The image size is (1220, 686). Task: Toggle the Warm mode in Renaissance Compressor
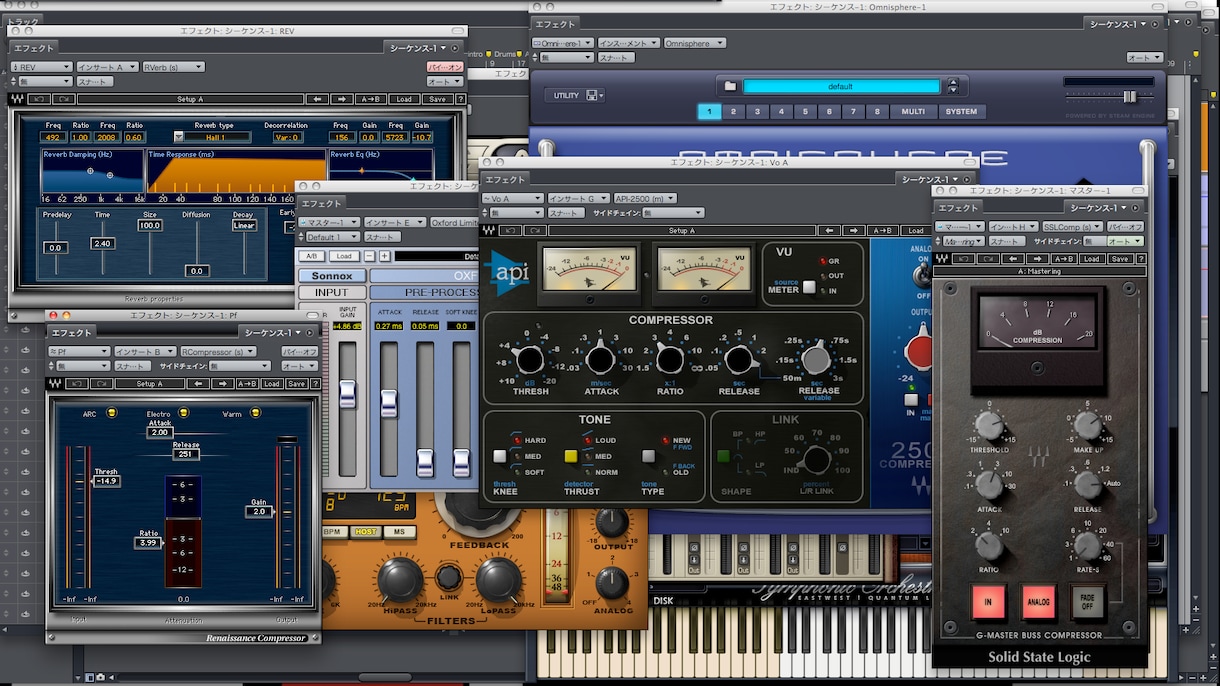pyautogui.click(x=255, y=413)
